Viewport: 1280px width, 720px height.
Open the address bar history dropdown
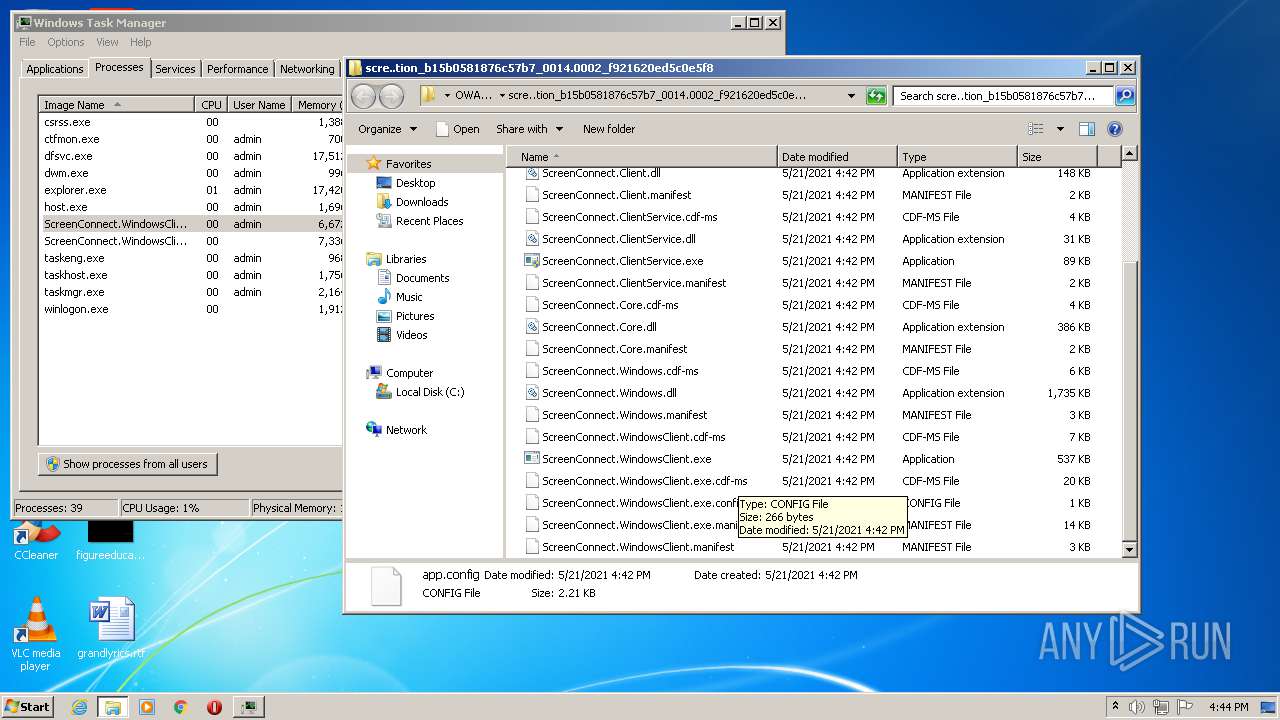point(851,96)
